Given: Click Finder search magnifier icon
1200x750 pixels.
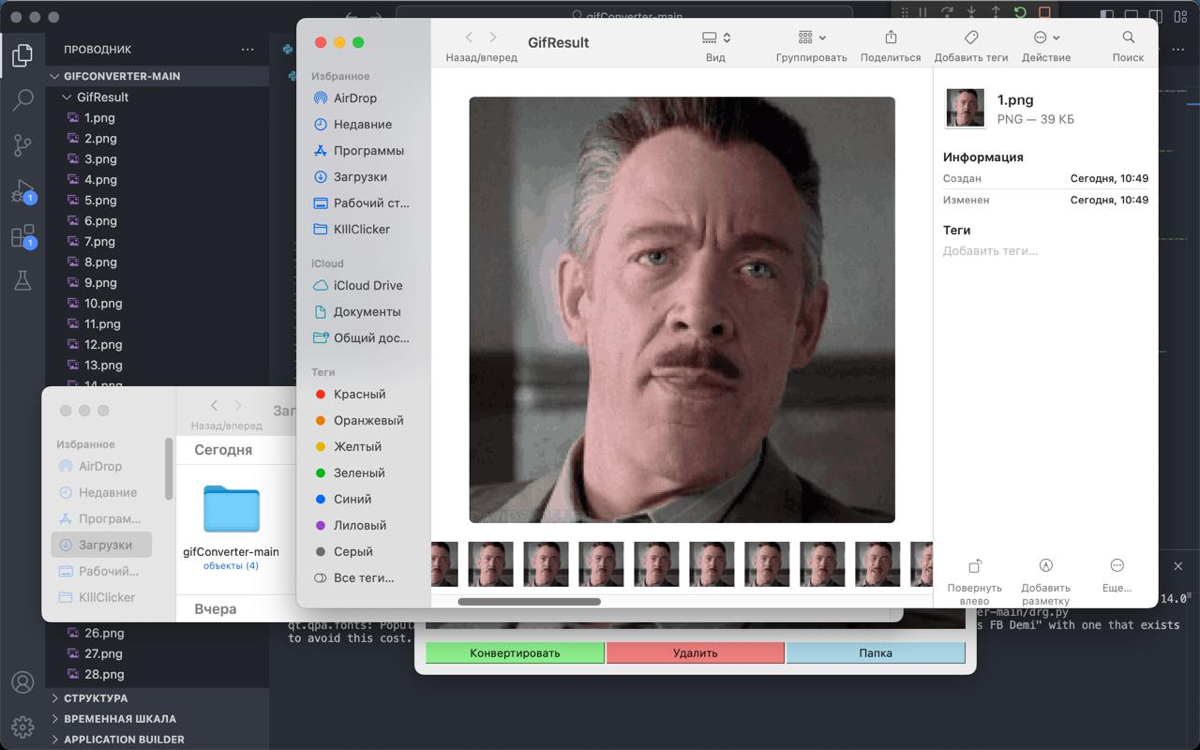Looking at the screenshot, I should coord(1128,38).
